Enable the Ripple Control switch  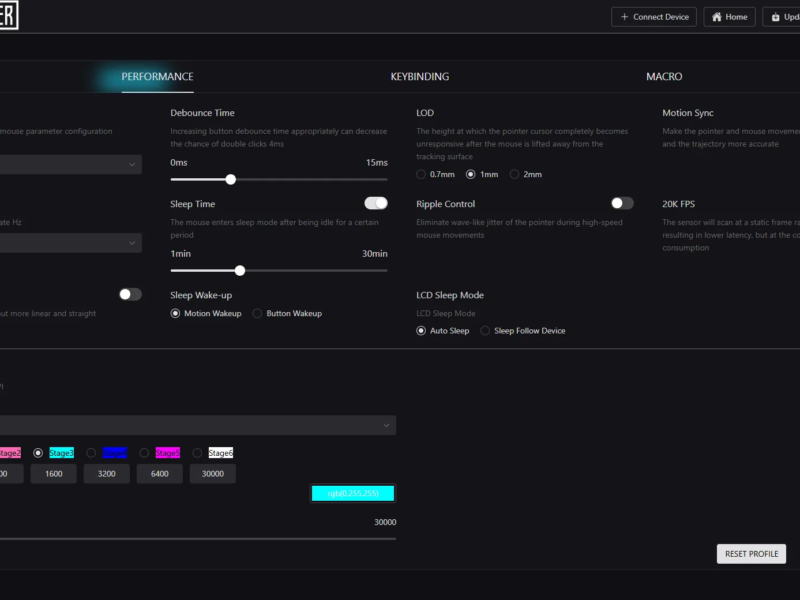coord(622,203)
